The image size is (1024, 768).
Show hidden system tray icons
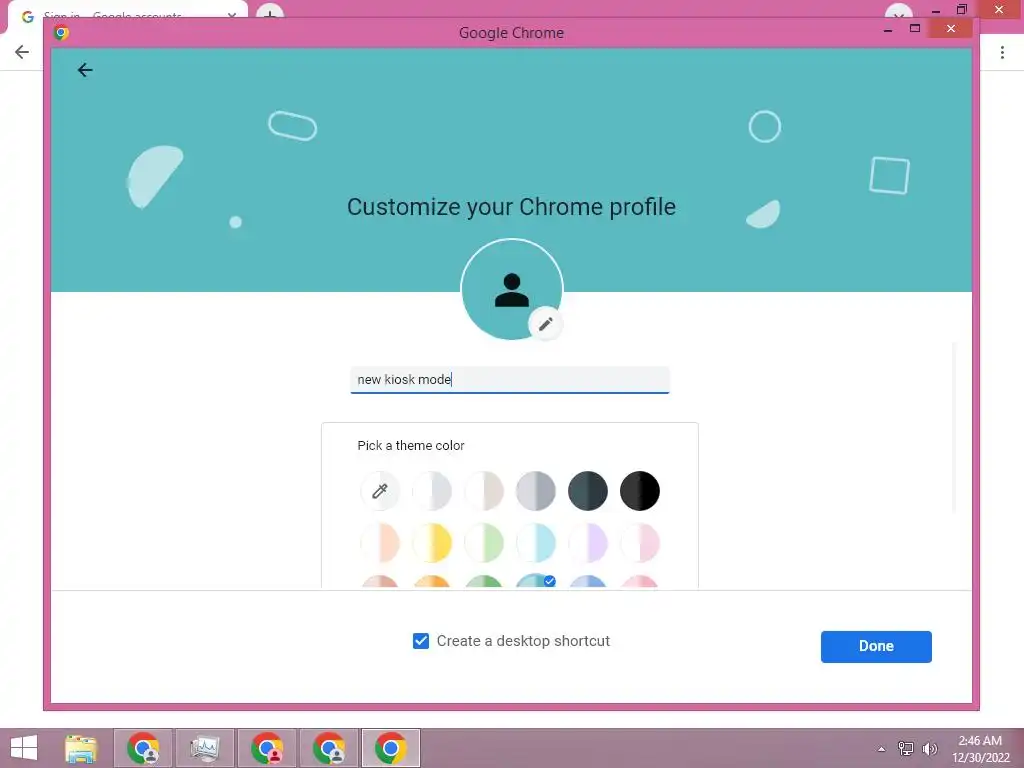pyautogui.click(x=881, y=749)
